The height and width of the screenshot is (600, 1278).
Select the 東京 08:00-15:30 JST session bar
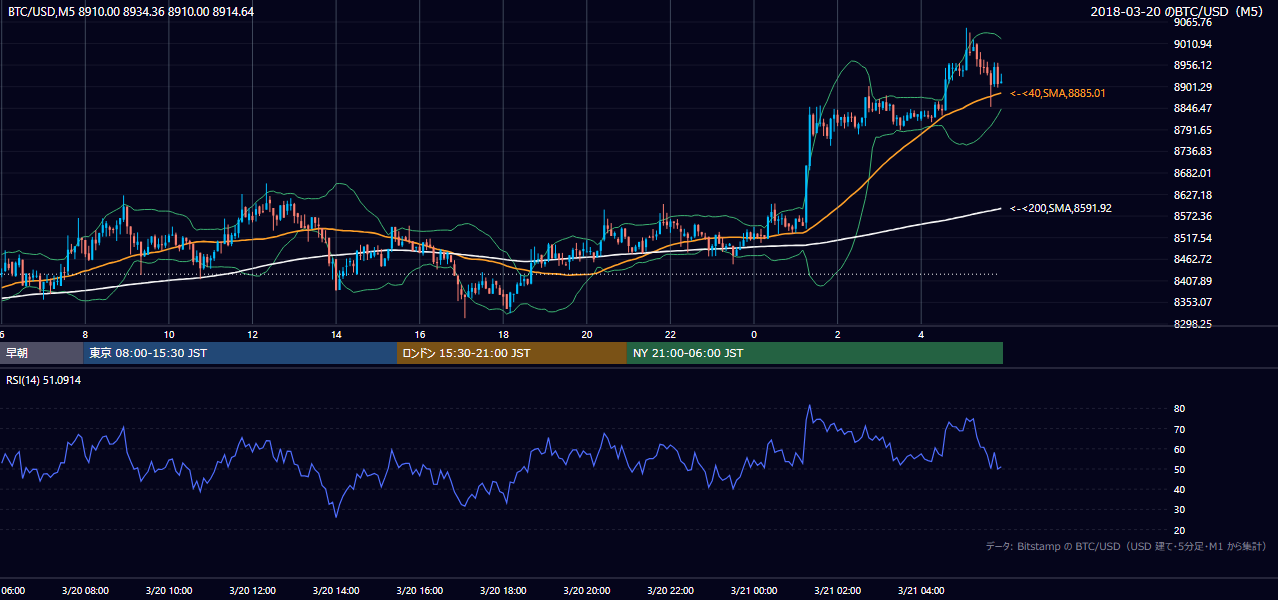(x=241, y=353)
